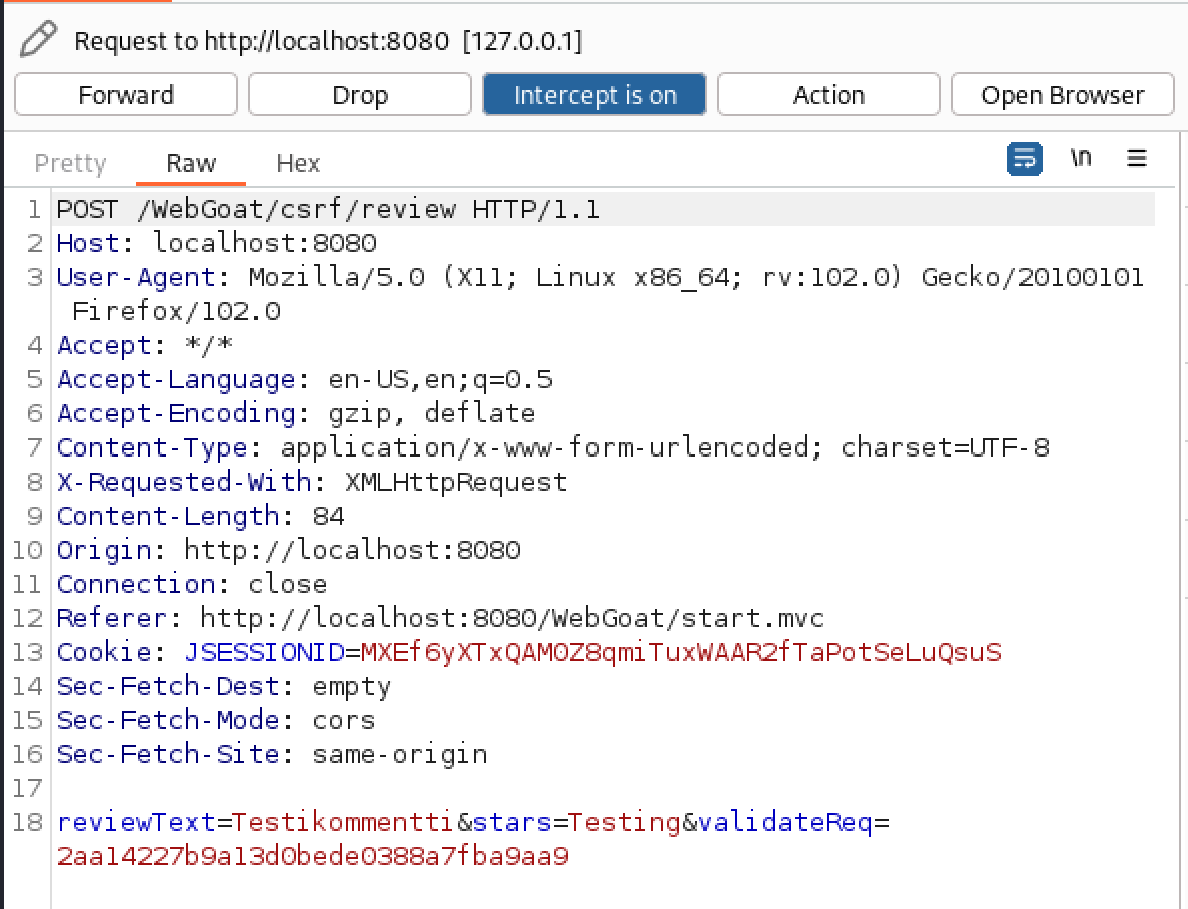Launch Burp's Open Browser button
The width and height of the screenshot is (1188, 909).
coord(1062,95)
